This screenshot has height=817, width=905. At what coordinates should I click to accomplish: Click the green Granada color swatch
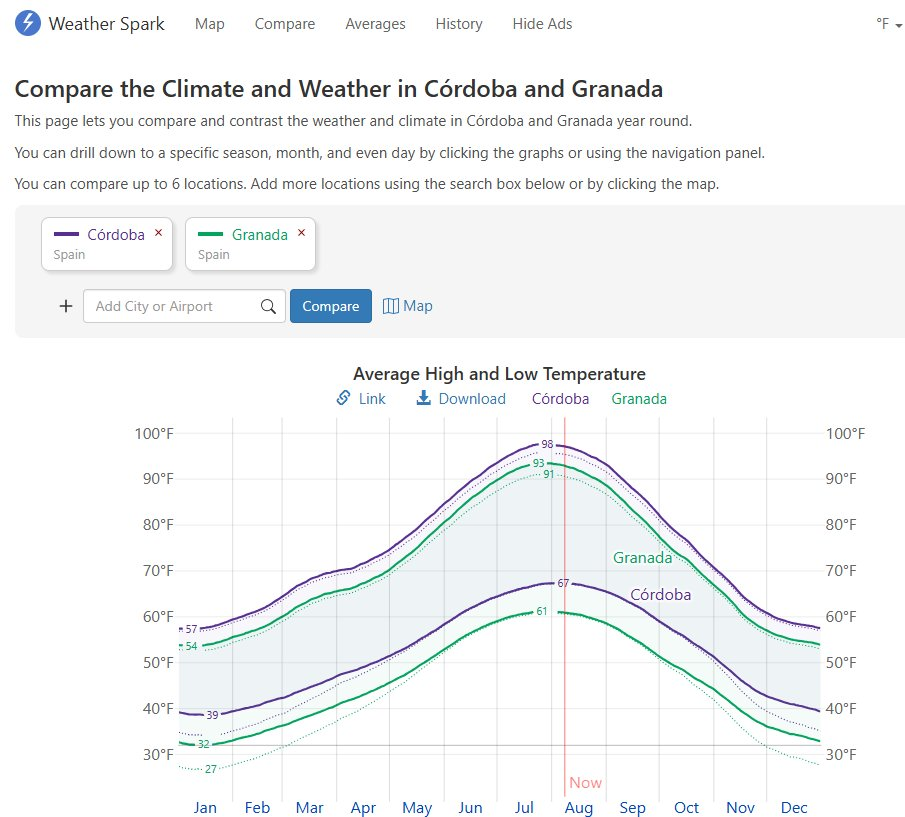(211, 235)
